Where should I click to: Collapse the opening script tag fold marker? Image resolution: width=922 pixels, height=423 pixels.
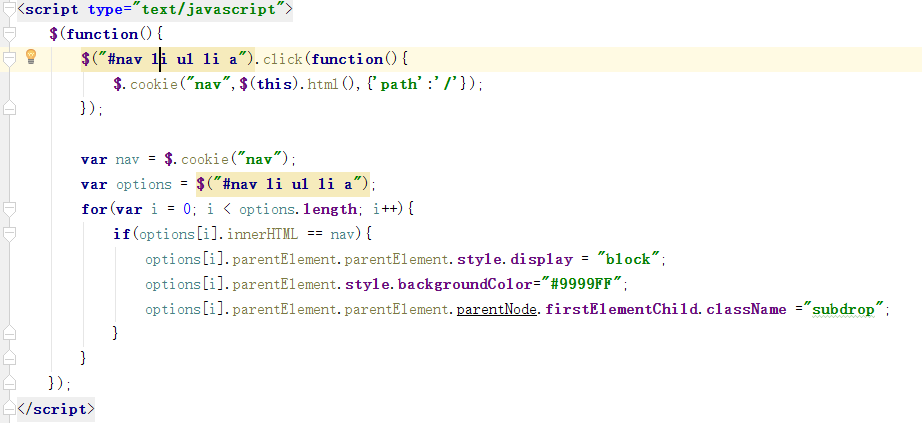[9, 9]
